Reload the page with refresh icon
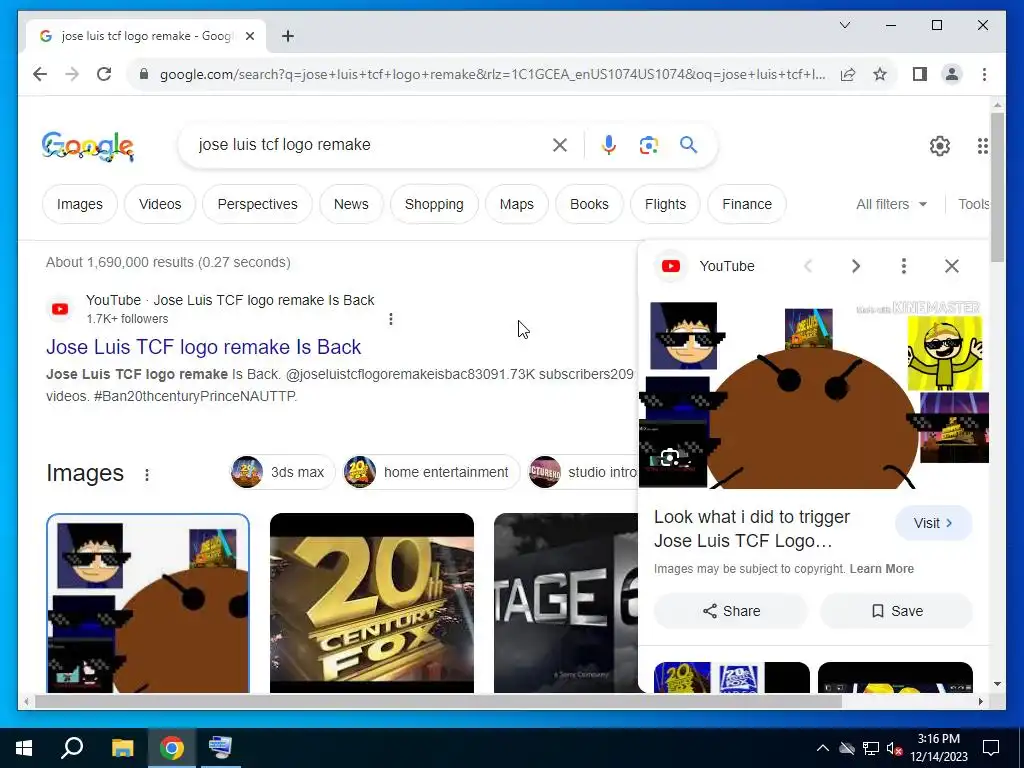Image resolution: width=1024 pixels, height=768 pixels. pos(104,74)
